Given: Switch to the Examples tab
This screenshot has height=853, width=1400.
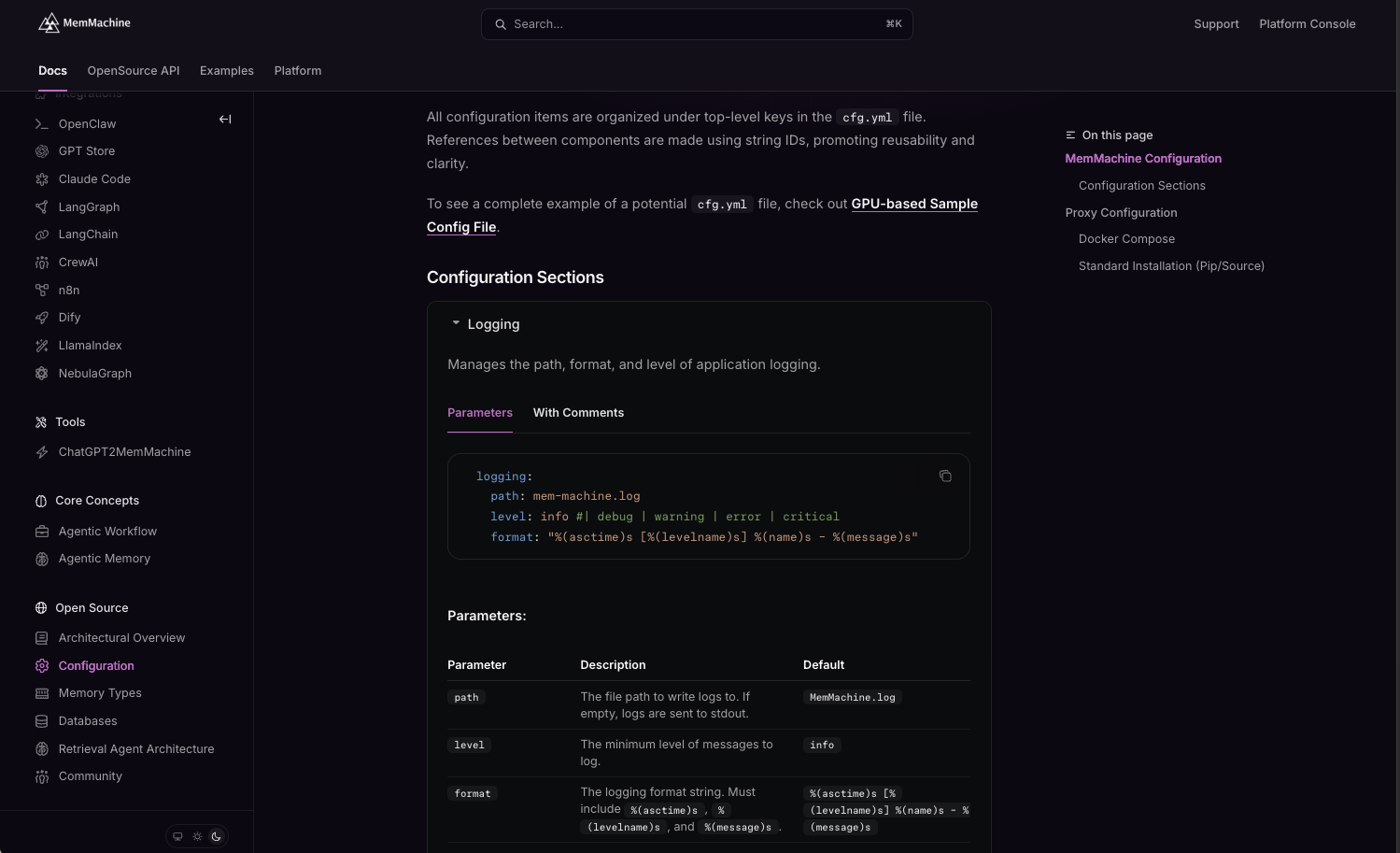Looking at the screenshot, I should (227, 71).
